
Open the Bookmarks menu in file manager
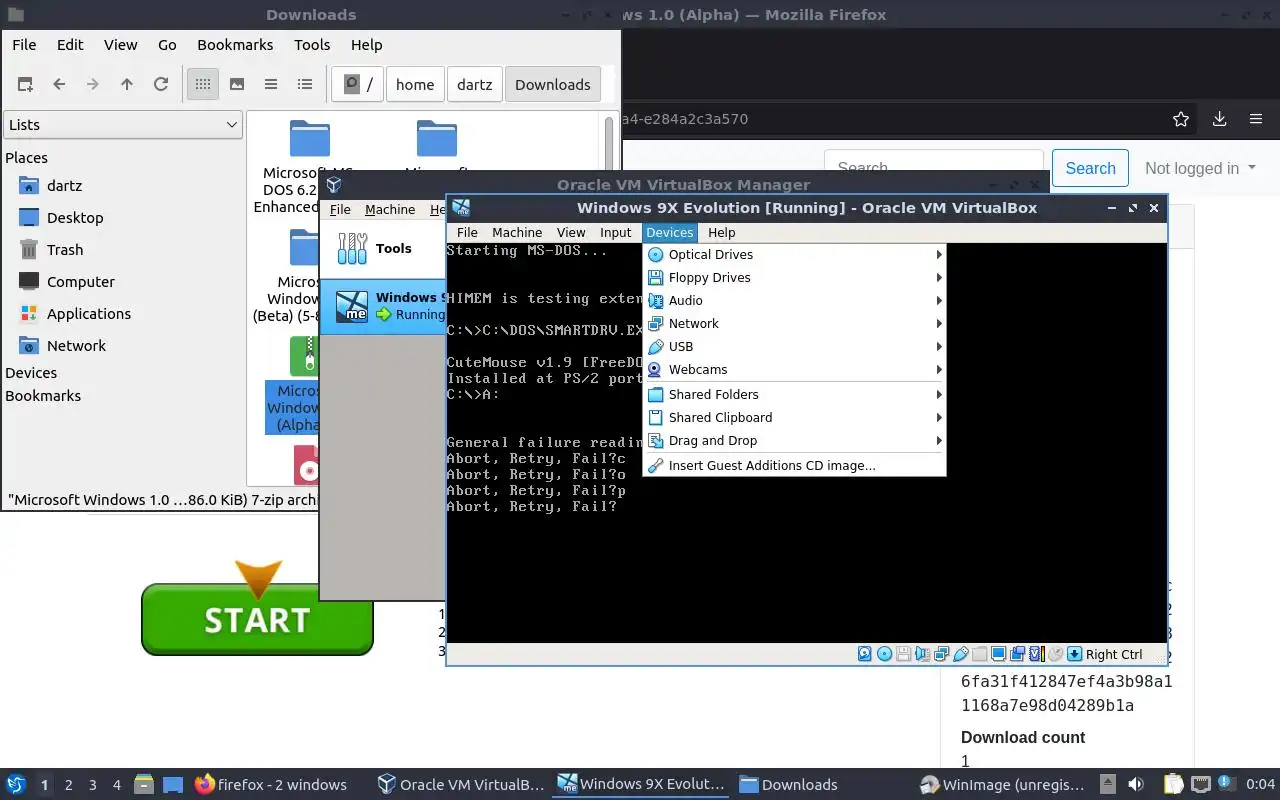pos(235,45)
